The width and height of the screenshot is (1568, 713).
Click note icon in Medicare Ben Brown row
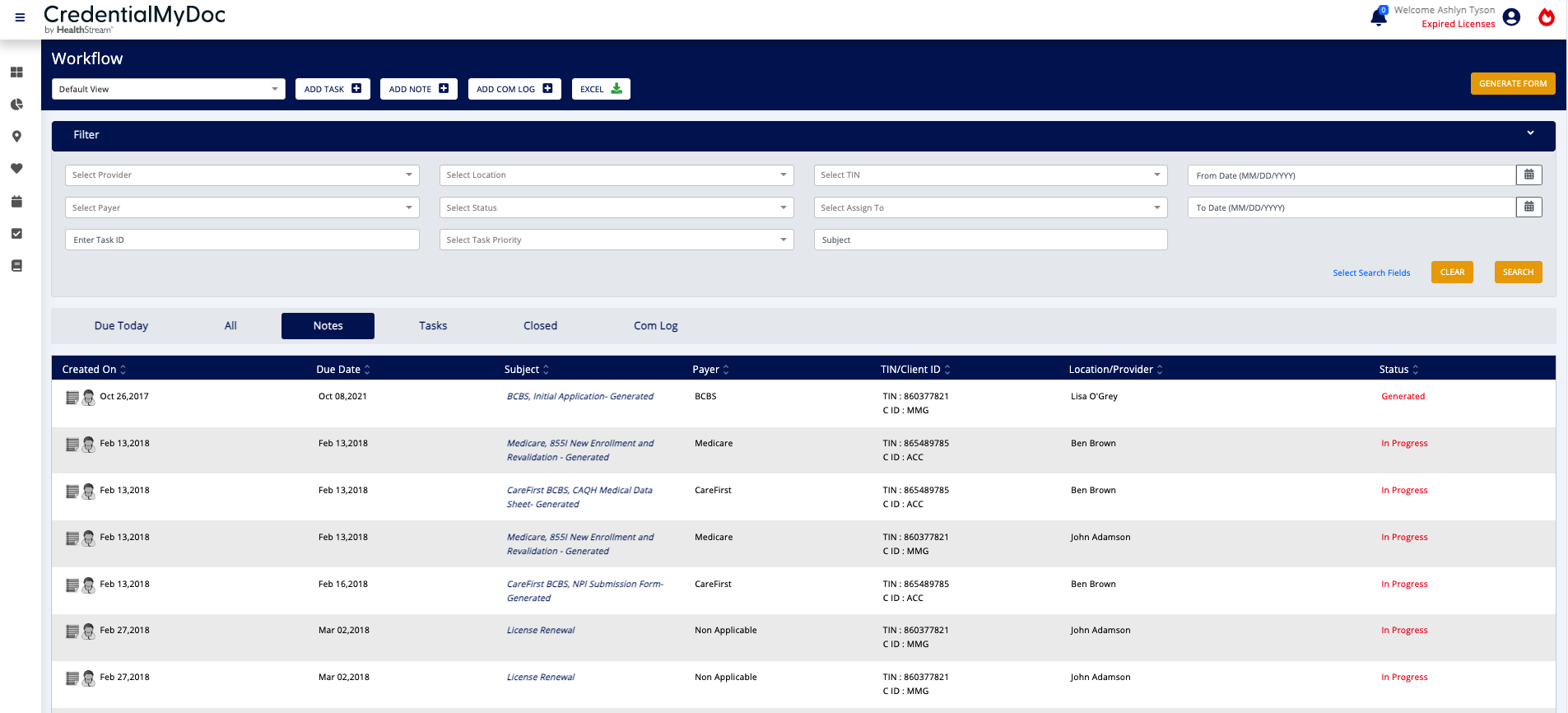click(x=72, y=445)
